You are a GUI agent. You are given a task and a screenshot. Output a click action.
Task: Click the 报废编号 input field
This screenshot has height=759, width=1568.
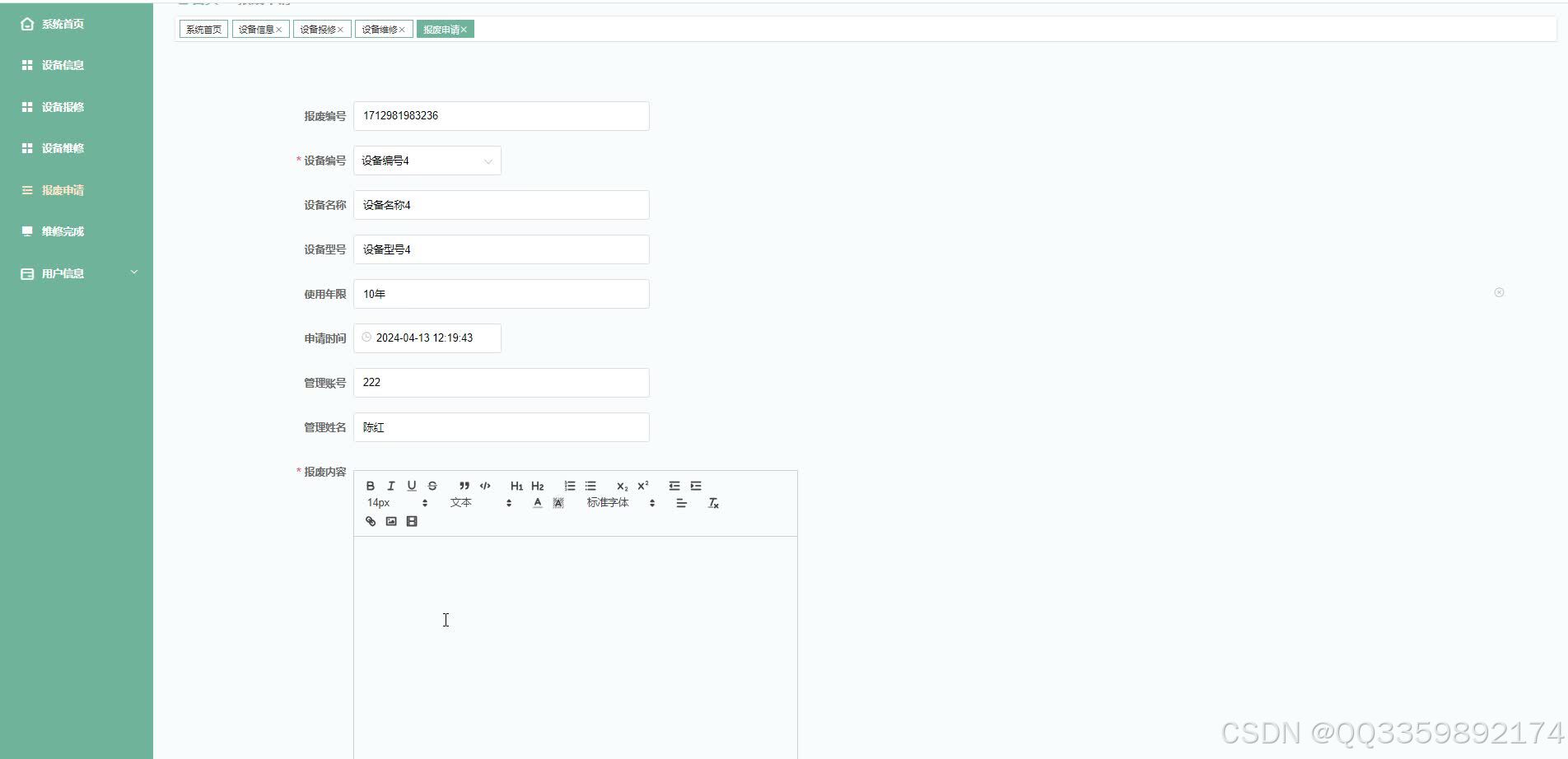(x=502, y=116)
